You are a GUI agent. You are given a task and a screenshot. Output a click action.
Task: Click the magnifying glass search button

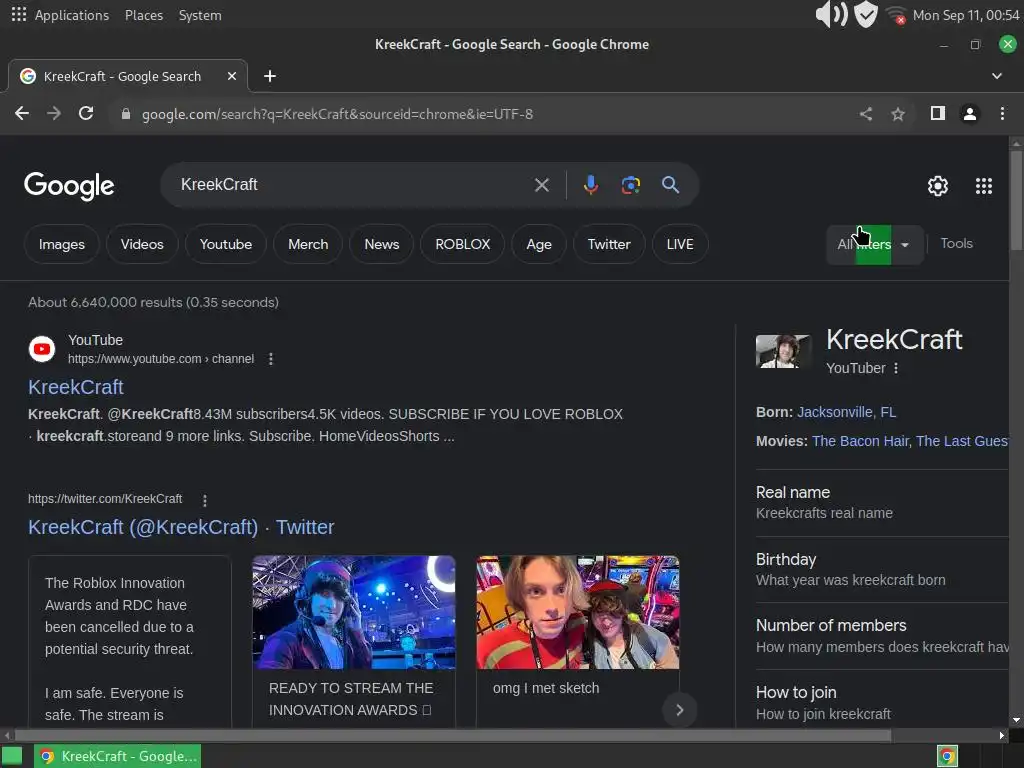(670, 185)
